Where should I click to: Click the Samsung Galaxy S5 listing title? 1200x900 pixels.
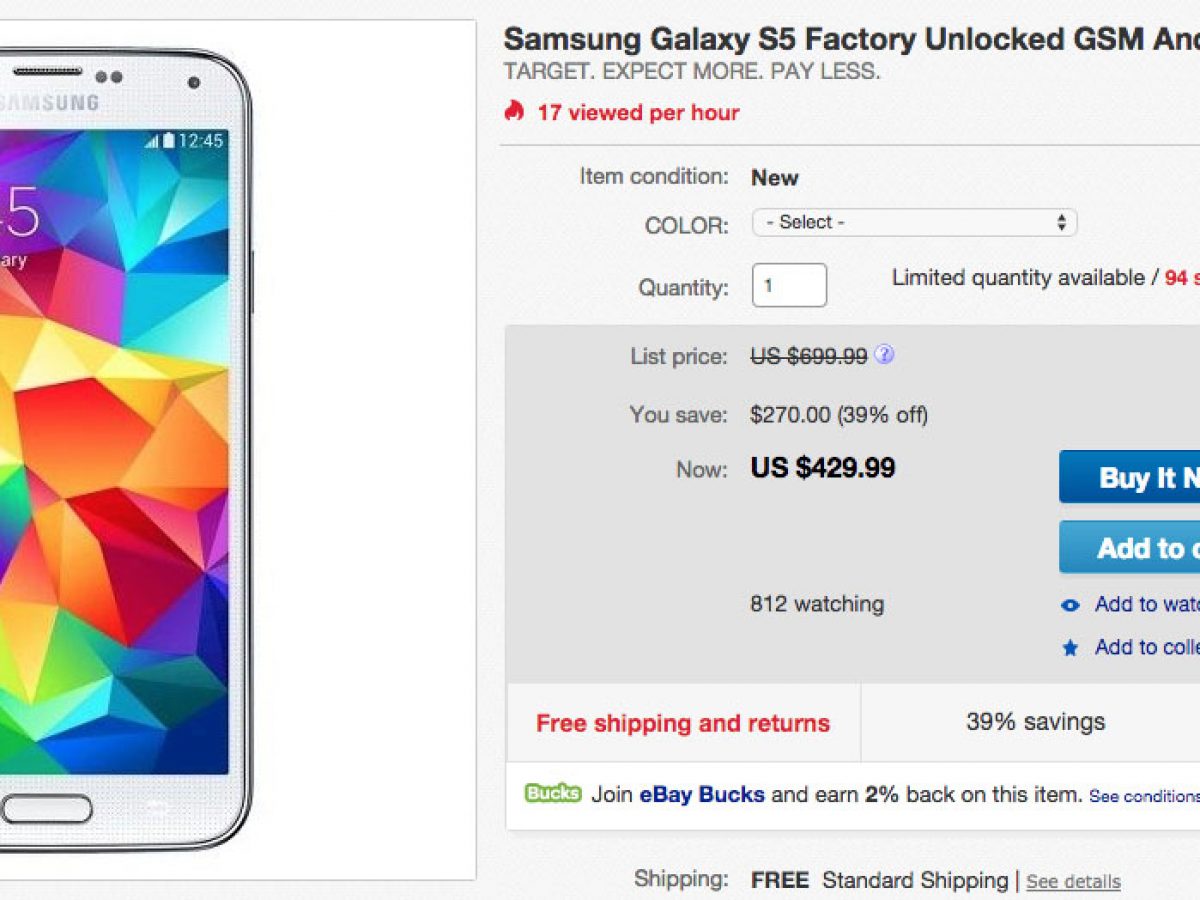[850, 40]
